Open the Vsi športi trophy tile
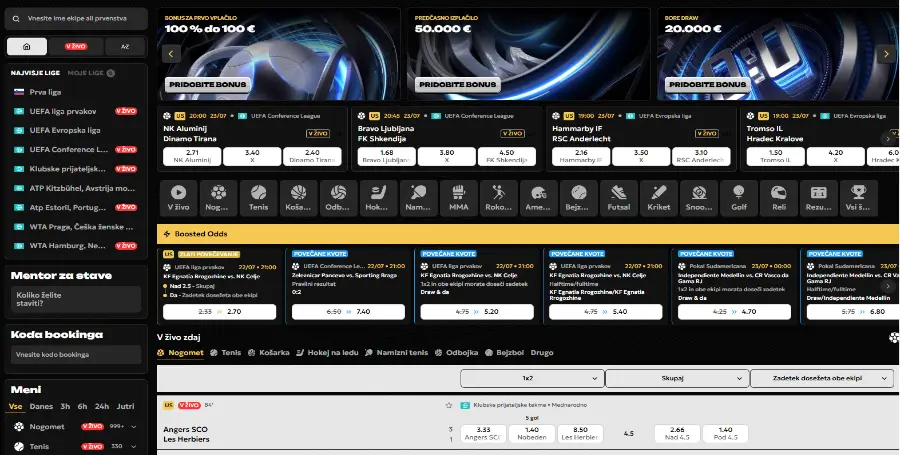900x455 pixels. pos(859,198)
